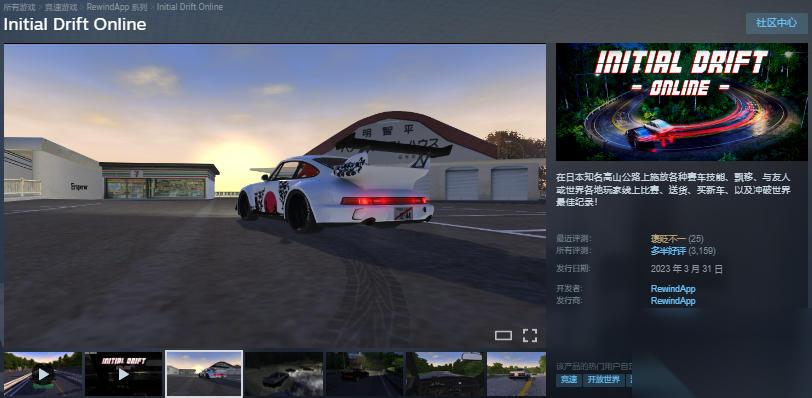Open screenshot in fullscreen view
The width and height of the screenshot is (812, 398).
[530, 335]
